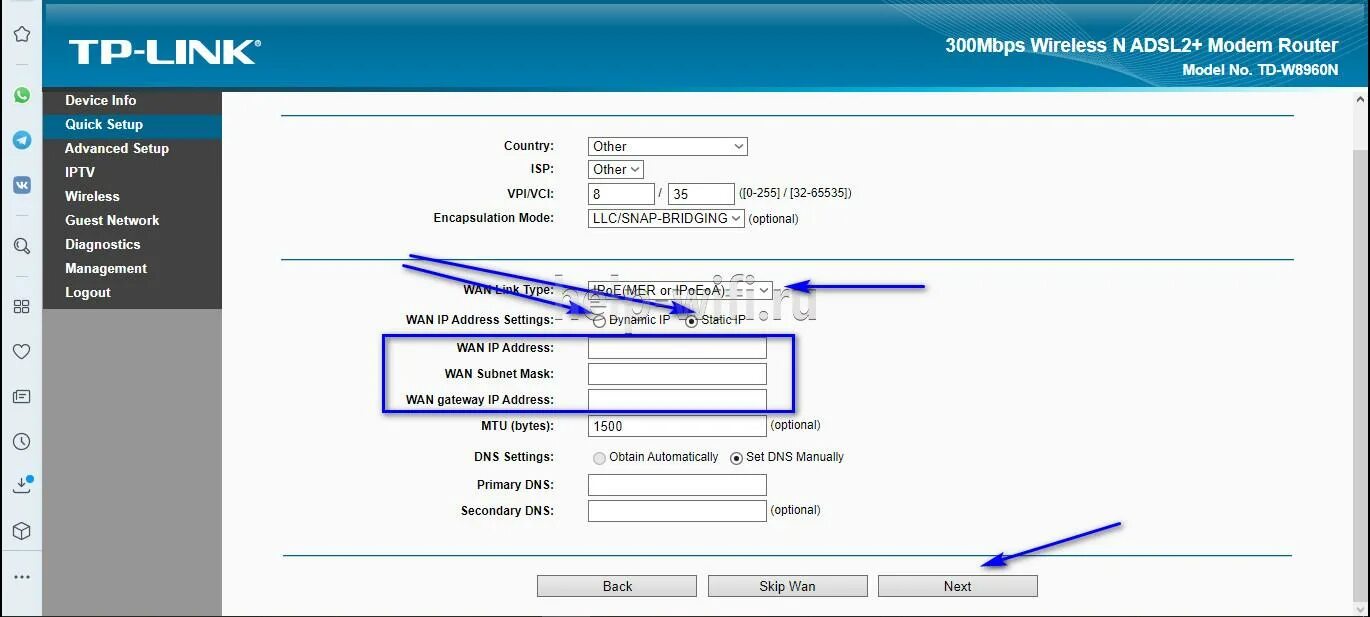
Task: Click the 'Model No. TD-W8960N' text
Action: (1260, 70)
